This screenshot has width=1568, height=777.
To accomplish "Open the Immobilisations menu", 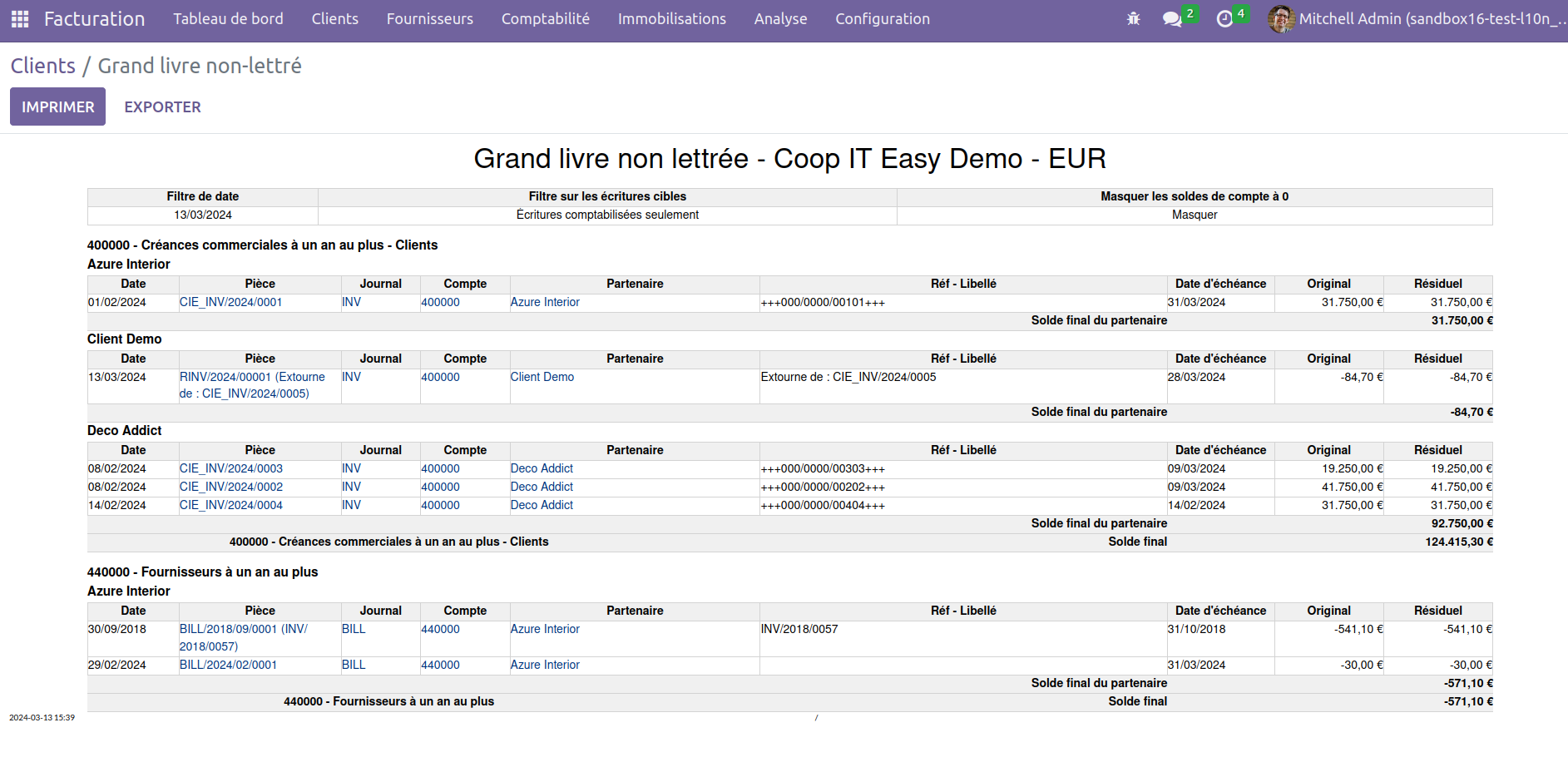I will click(672, 18).
